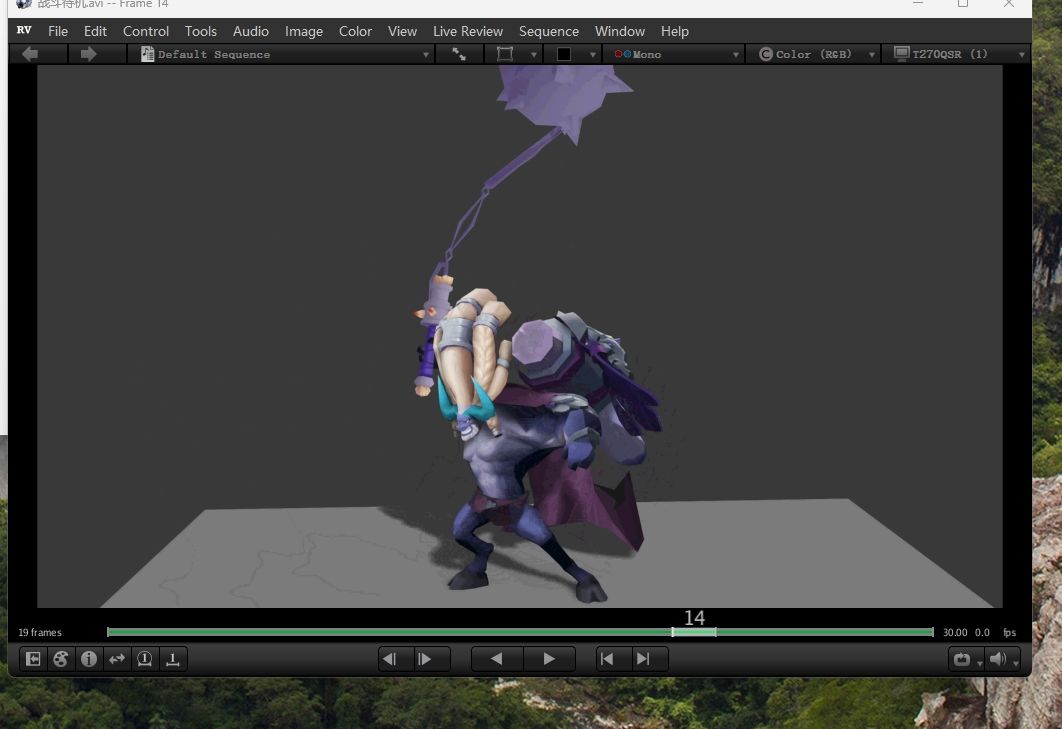The width and height of the screenshot is (1062, 729).
Task: Jump to the start marker
Action: tap(607, 659)
